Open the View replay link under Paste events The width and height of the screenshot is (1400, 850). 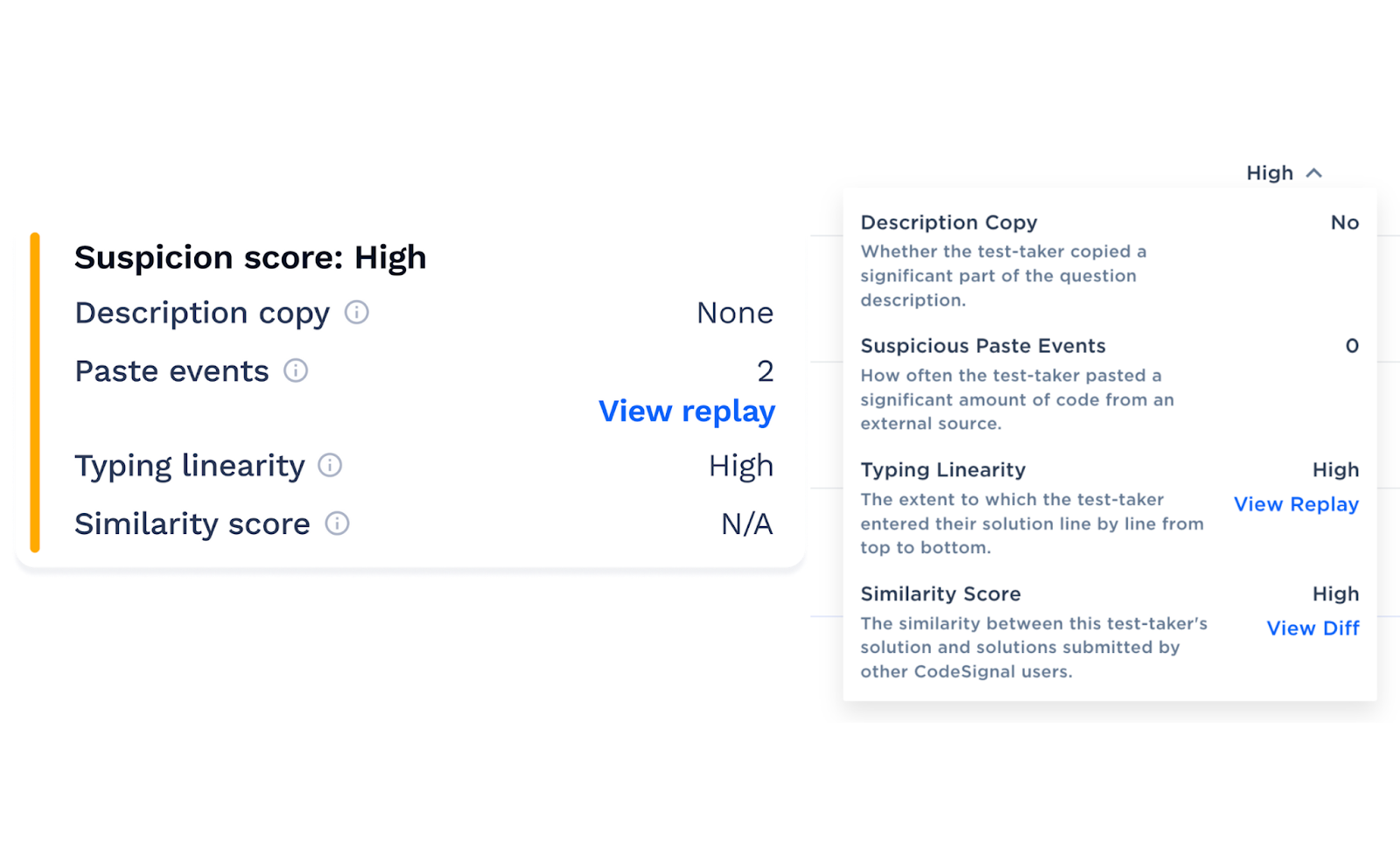tap(686, 411)
